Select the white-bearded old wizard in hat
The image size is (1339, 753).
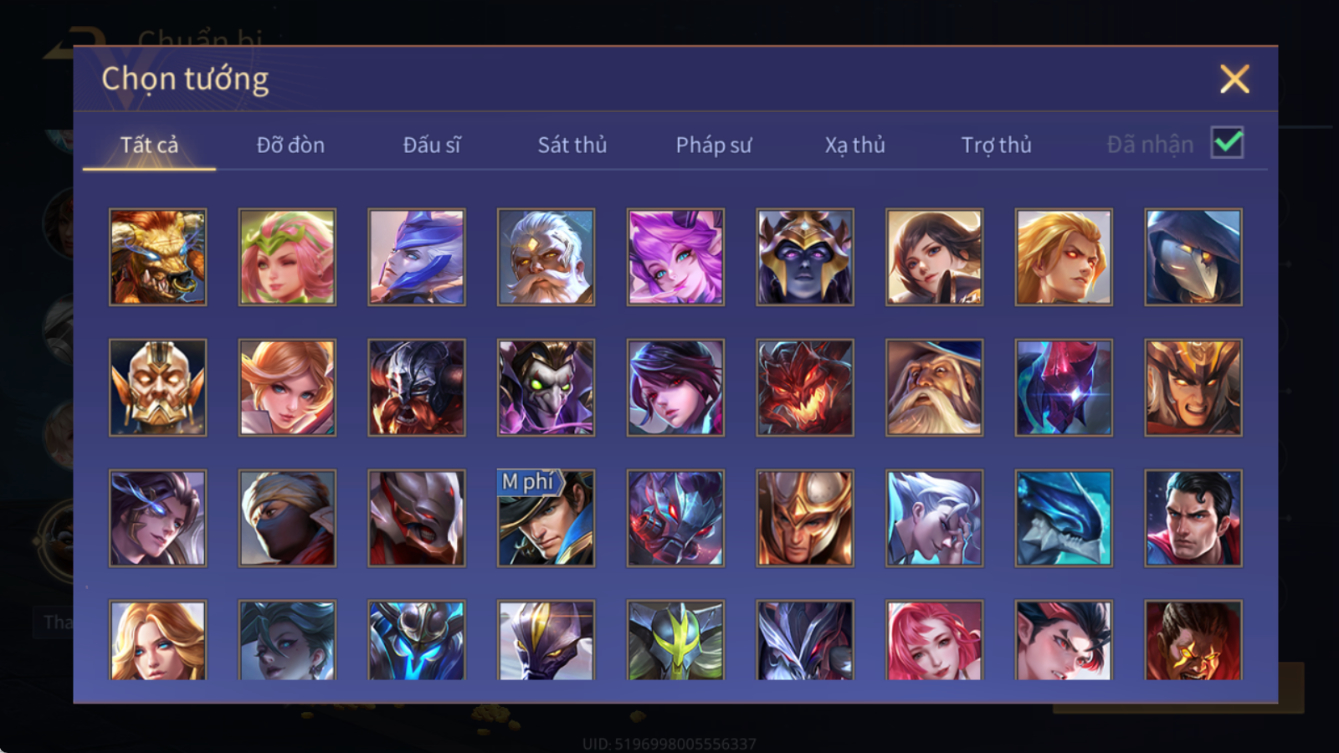[x=934, y=387]
